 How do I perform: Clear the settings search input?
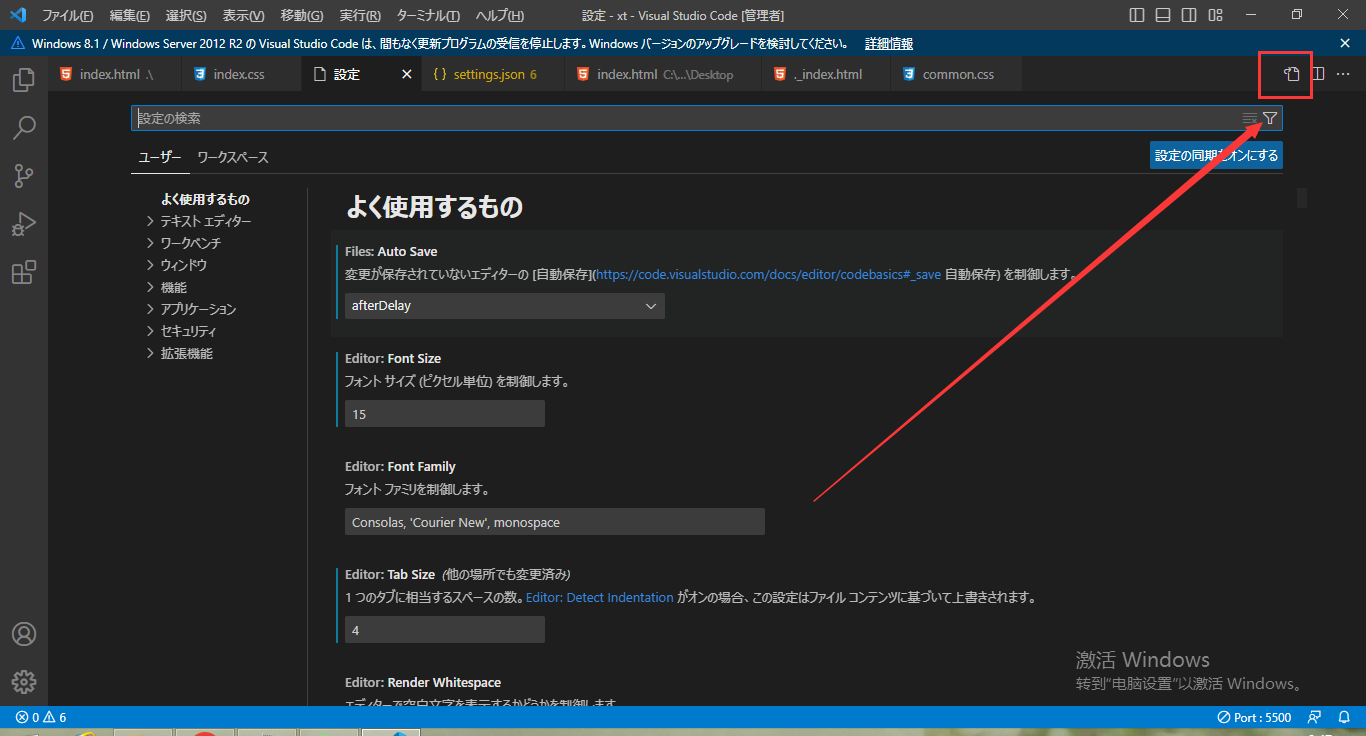1250,118
